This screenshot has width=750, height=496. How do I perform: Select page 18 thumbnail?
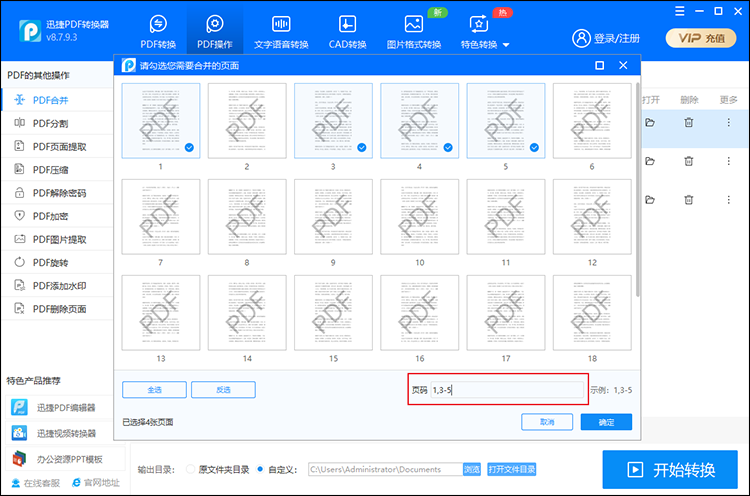coord(592,312)
